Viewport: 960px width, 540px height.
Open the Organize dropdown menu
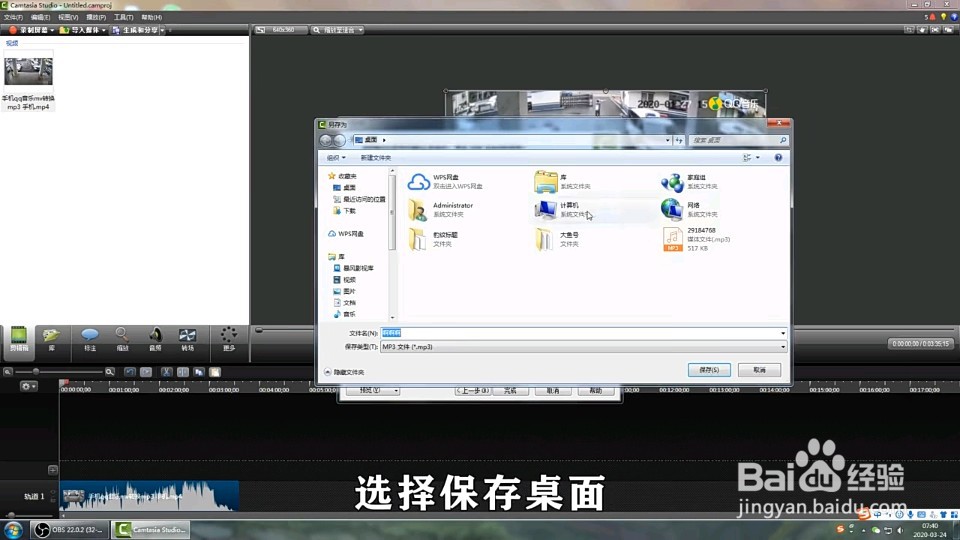pos(336,158)
